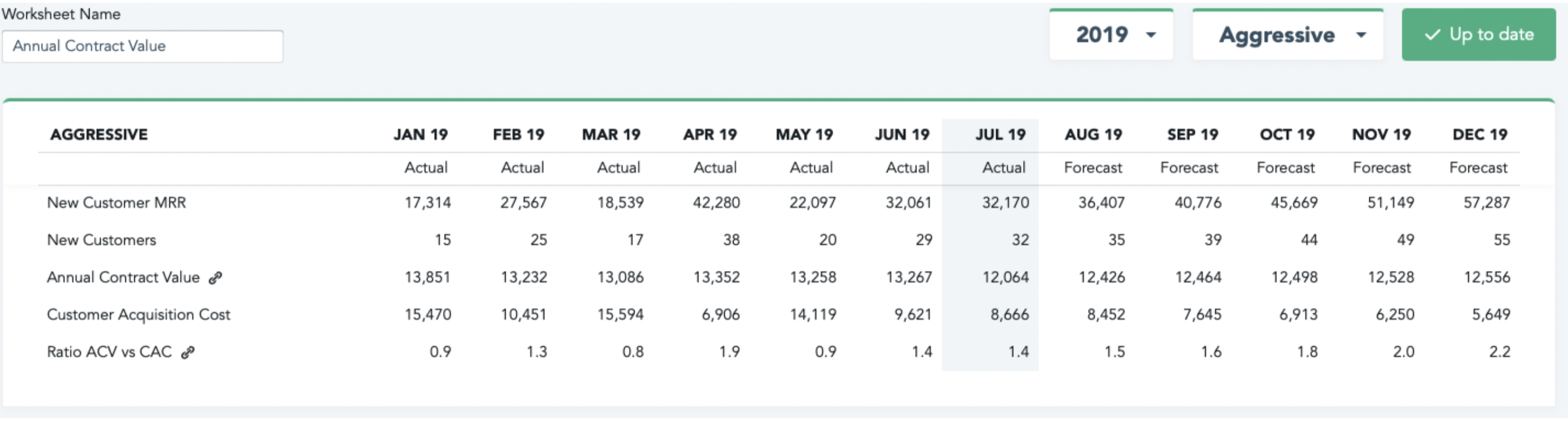The image size is (1568, 421).
Task: Click the AUG 19 New Customer MRR cell 36,407
Action: 1101,203
